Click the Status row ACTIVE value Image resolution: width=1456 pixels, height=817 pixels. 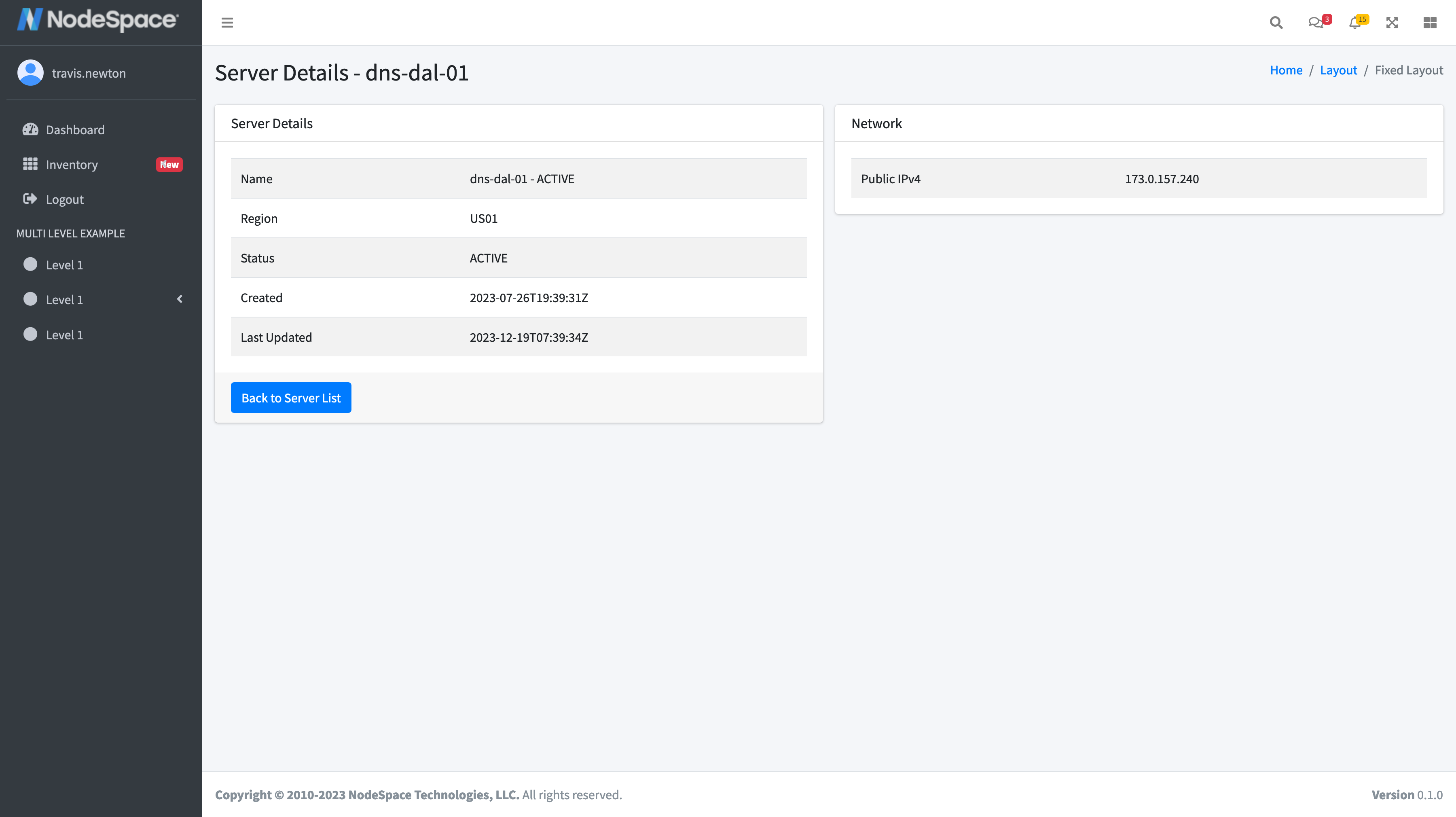pos(488,258)
